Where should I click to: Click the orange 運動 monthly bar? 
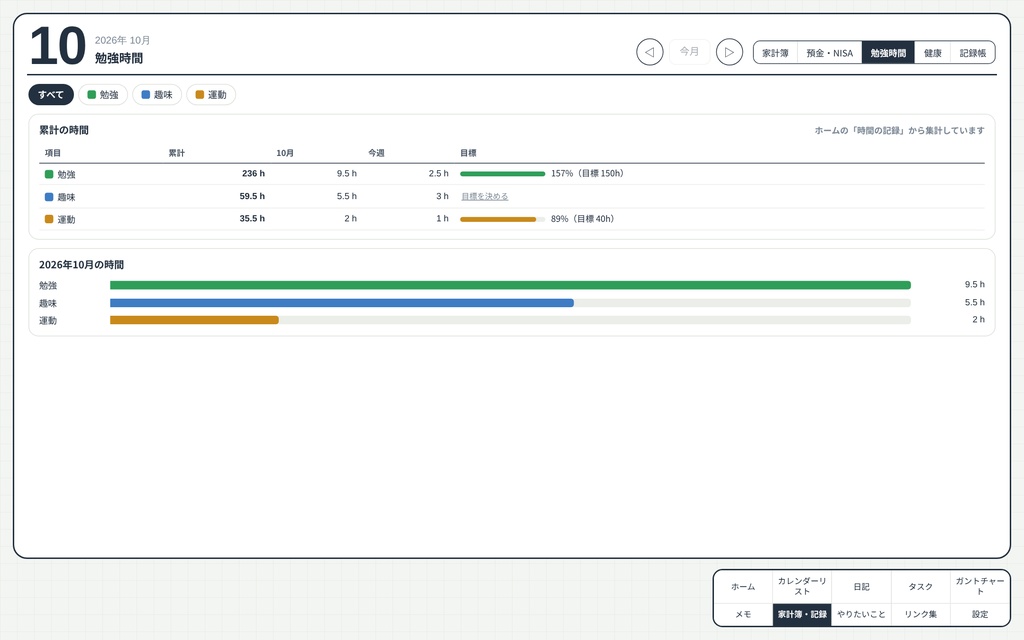point(194,320)
